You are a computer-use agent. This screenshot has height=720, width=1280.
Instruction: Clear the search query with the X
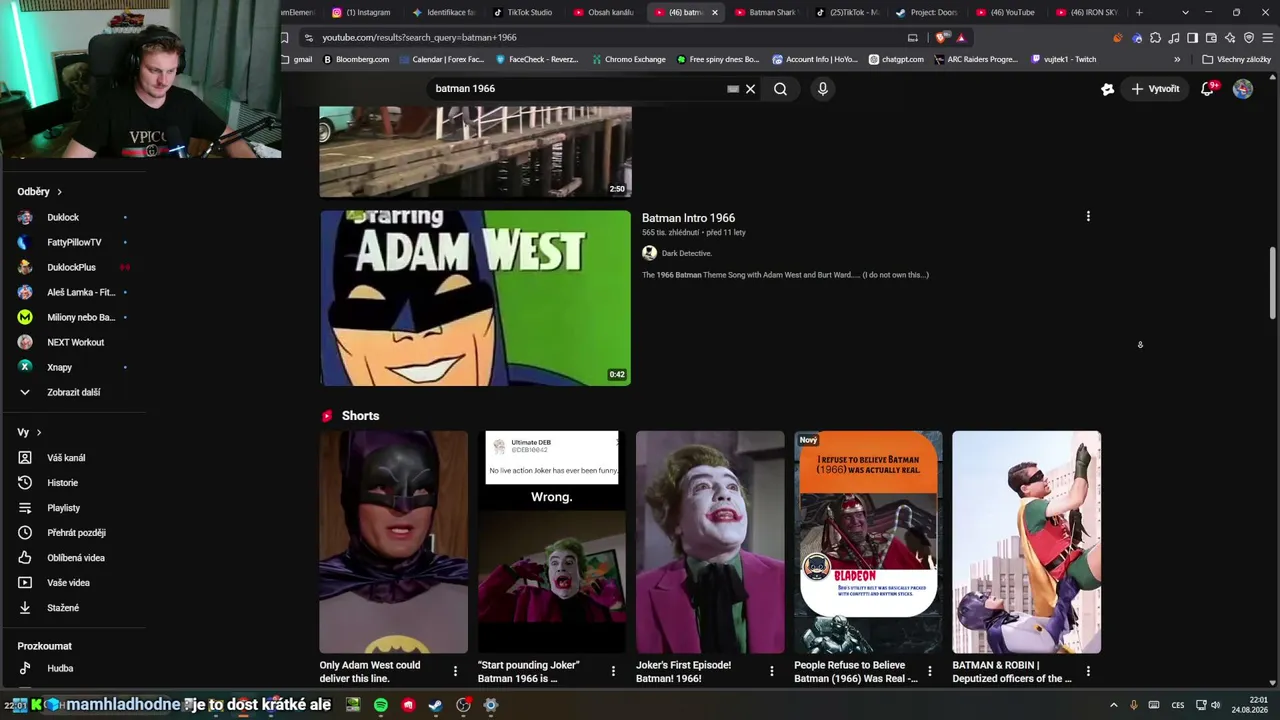[750, 89]
